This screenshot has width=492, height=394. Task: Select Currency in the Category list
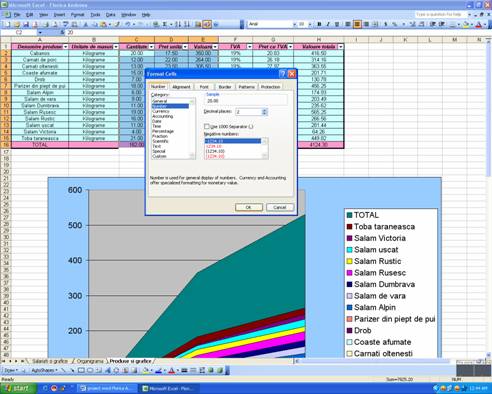tap(161, 111)
